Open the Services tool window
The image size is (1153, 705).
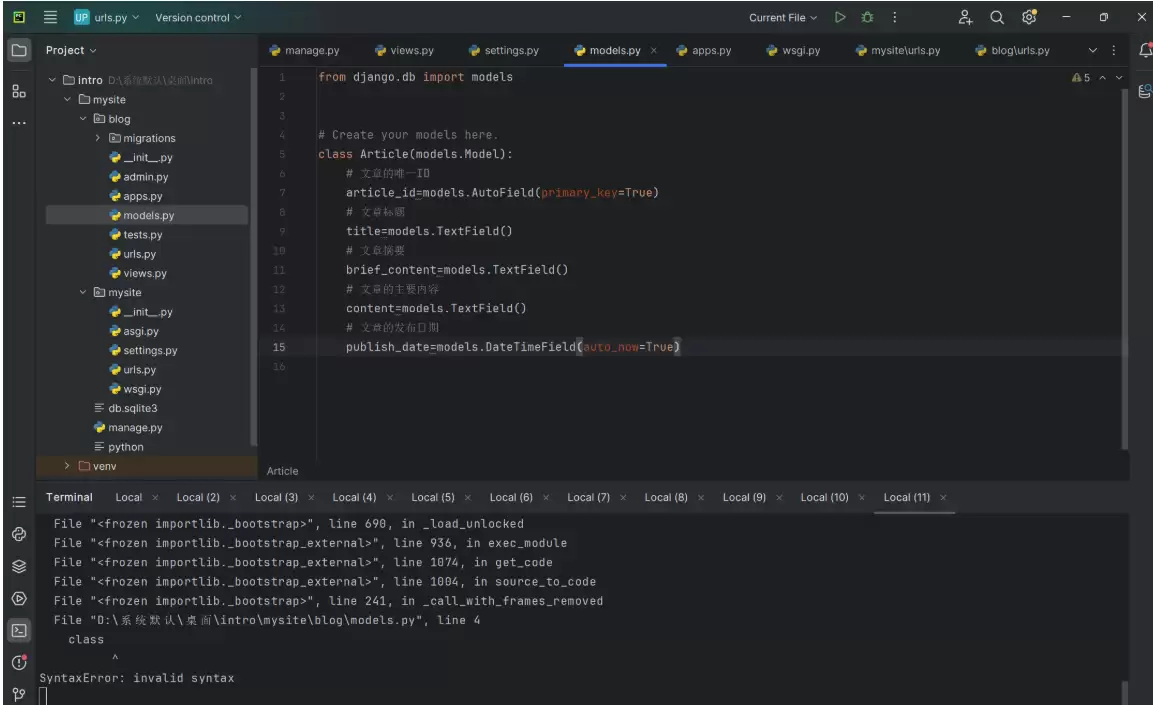(19, 598)
